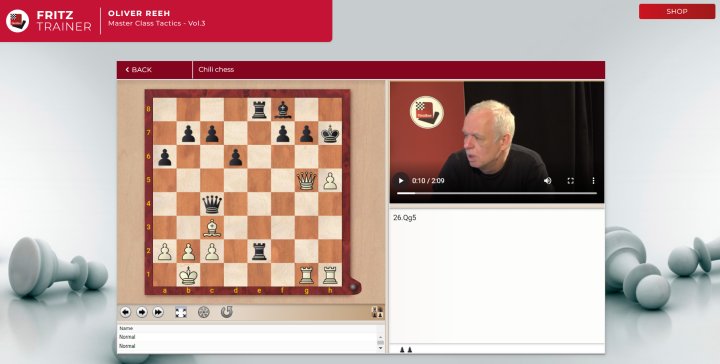Image resolution: width=720 pixels, height=364 pixels.
Task: Click the white queen on g5
Action: click(306, 181)
